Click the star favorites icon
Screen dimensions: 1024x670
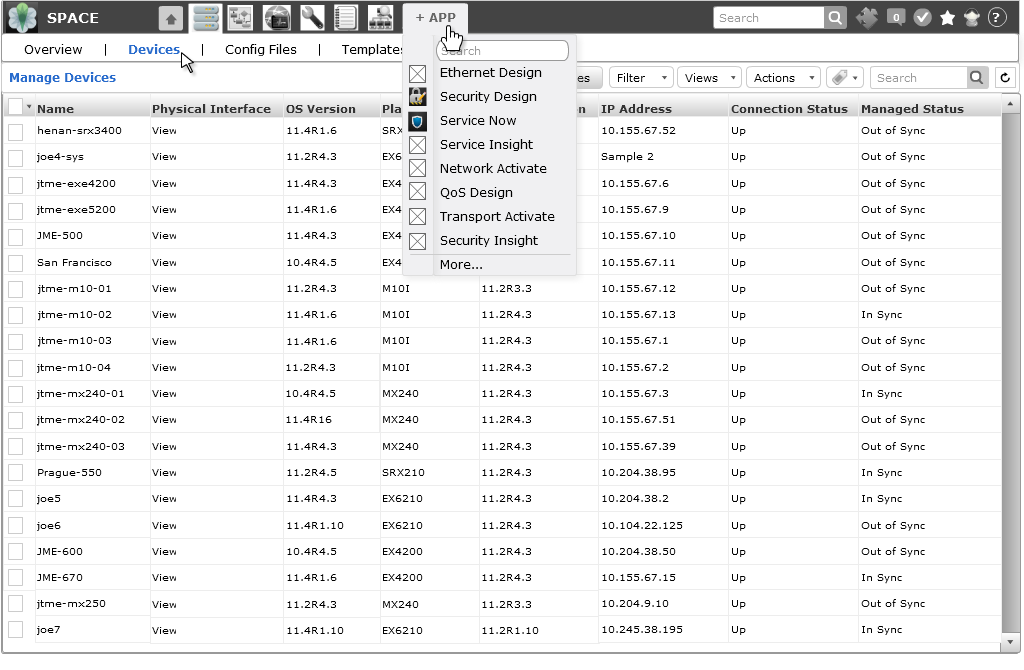click(948, 18)
